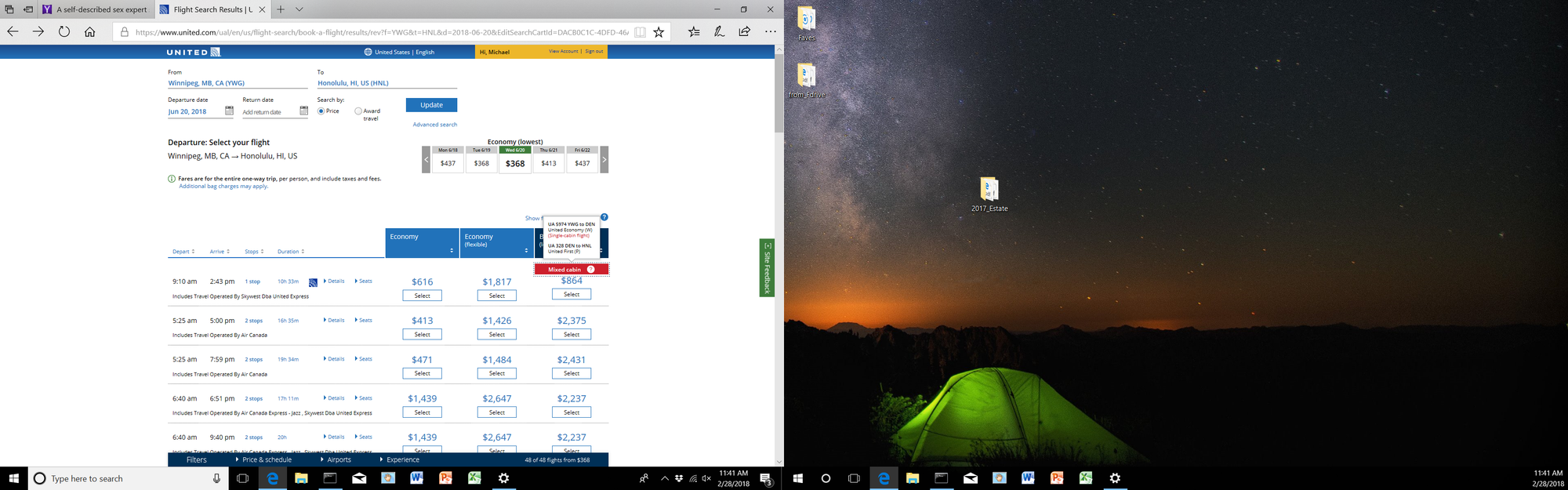Image resolution: width=1568 pixels, height=490 pixels.
Task: Click the Mixed cabin question mark icon
Action: click(x=591, y=269)
